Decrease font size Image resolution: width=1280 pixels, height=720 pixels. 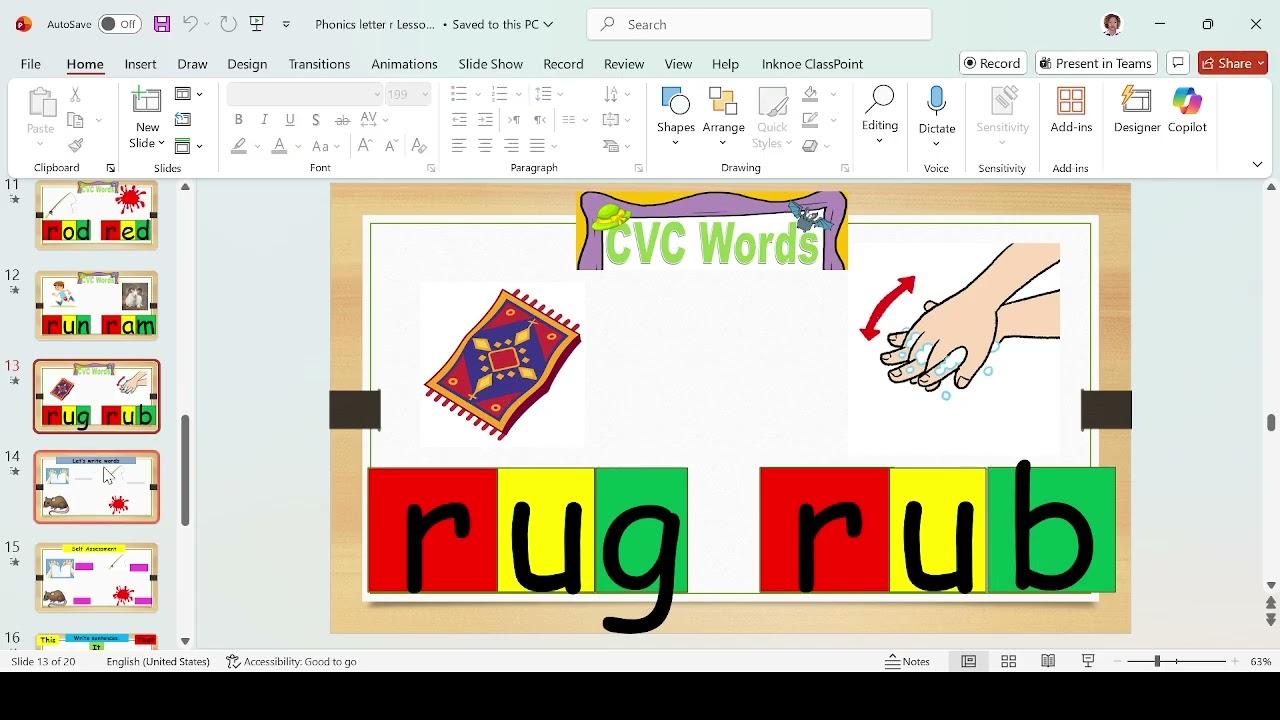coord(392,146)
